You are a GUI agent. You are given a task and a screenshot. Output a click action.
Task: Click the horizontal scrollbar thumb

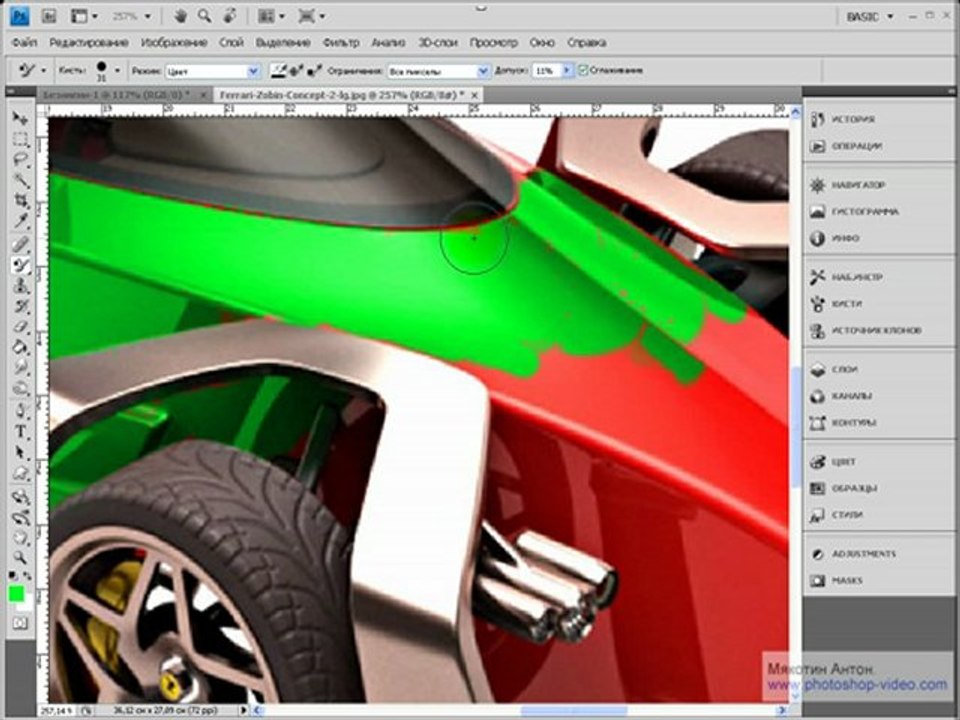(573, 710)
